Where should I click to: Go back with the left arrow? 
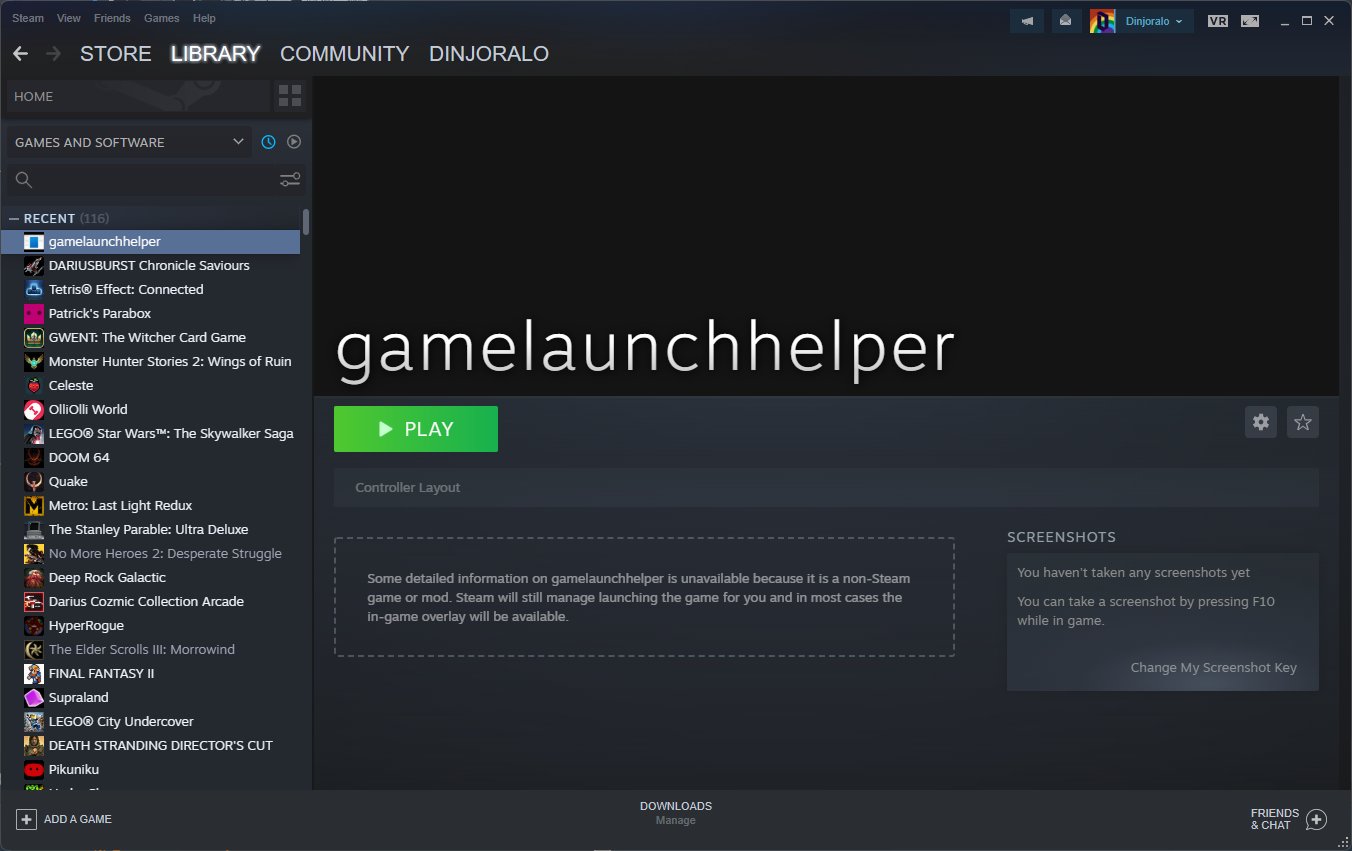point(20,54)
